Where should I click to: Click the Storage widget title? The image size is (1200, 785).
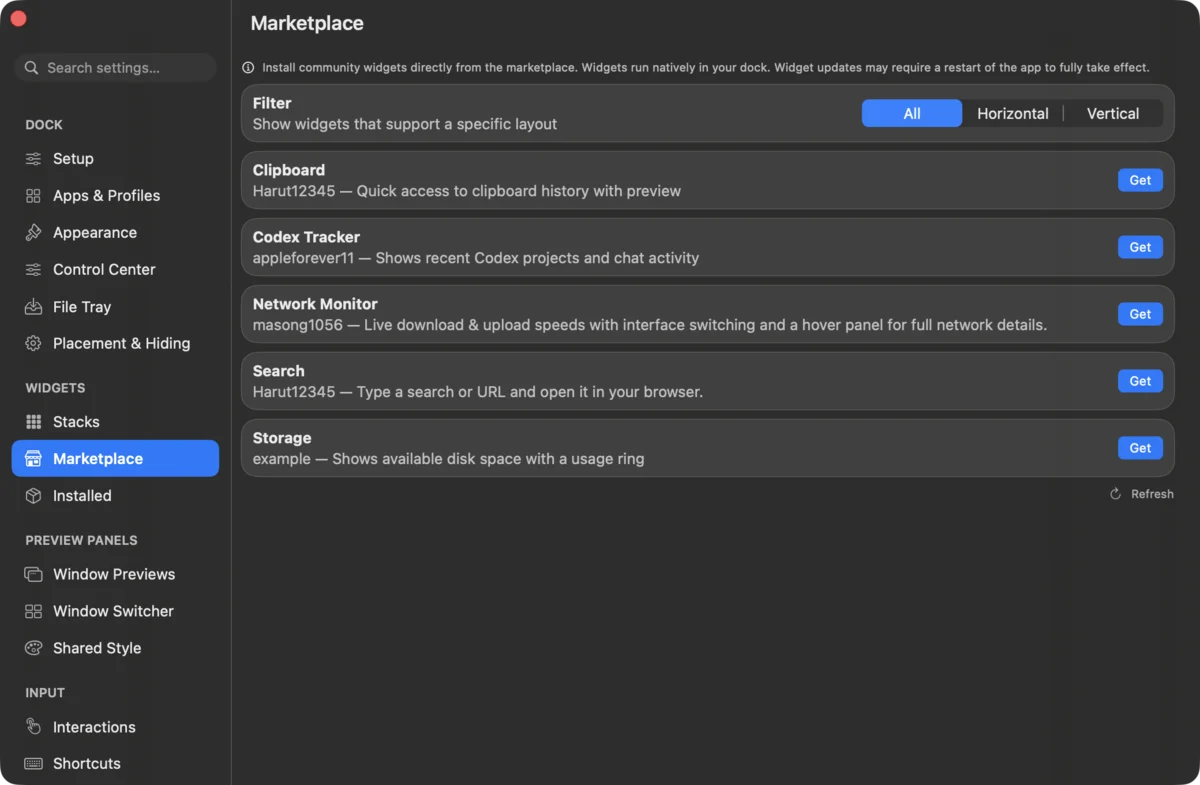[282, 438]
